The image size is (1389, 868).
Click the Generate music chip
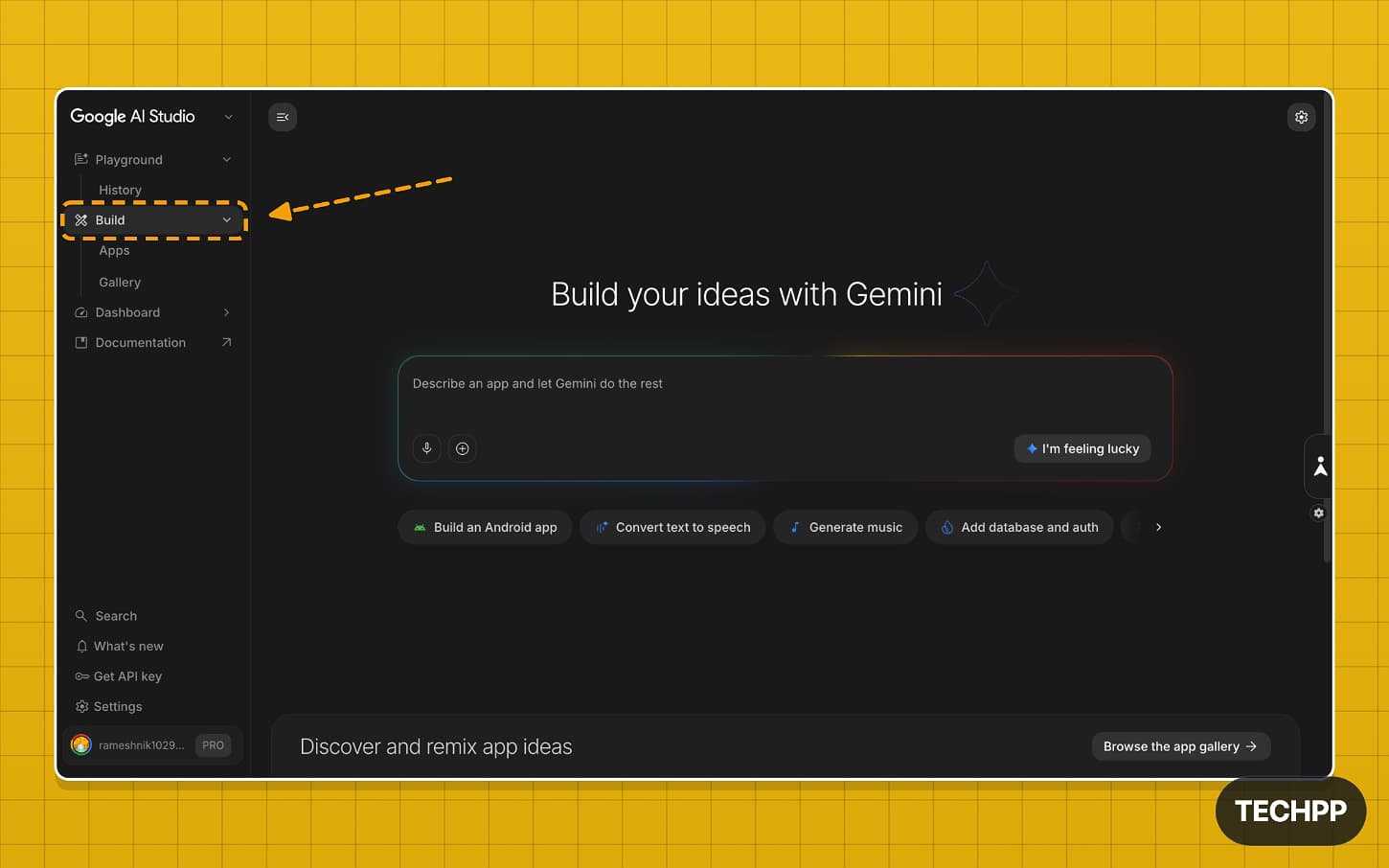pos(845,527)
